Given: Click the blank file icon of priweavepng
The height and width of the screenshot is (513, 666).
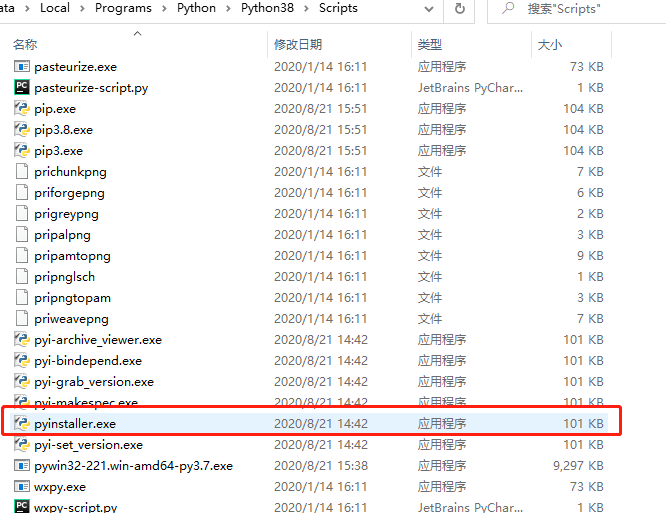Looking at the screenshot, I should tap(22, 319).
